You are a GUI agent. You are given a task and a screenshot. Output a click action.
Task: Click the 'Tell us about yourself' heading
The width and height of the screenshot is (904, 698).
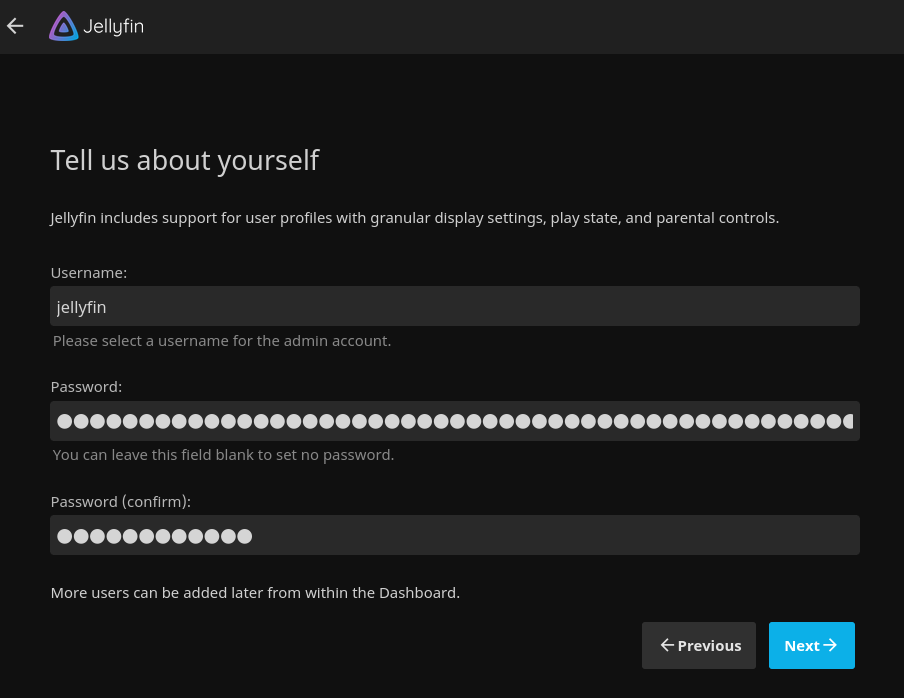tap(184, 160)
